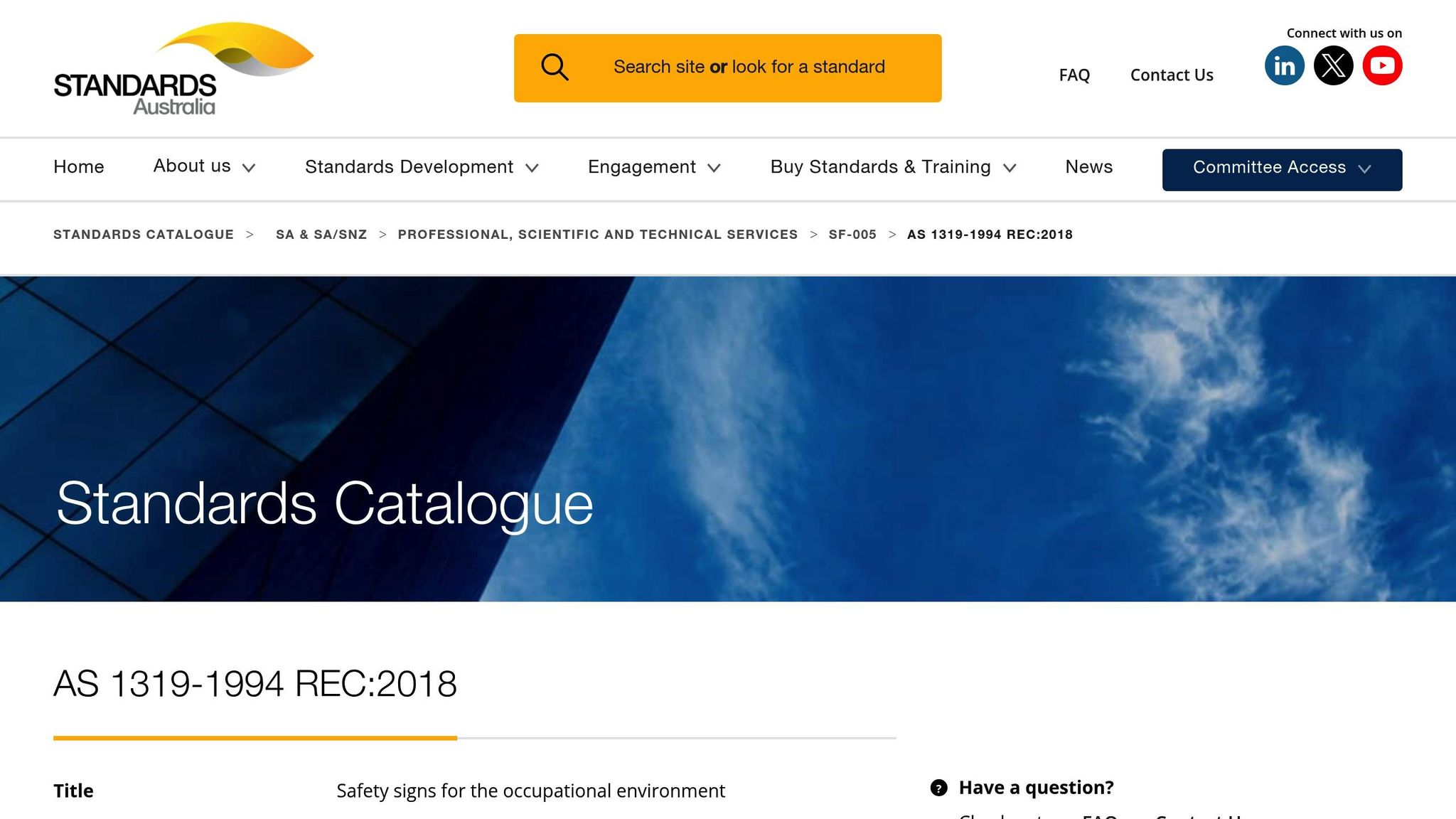Viewport: 1456px width, 819px height.
Task: Expand the Standards Development menu
Action: [x=422, y=167]
